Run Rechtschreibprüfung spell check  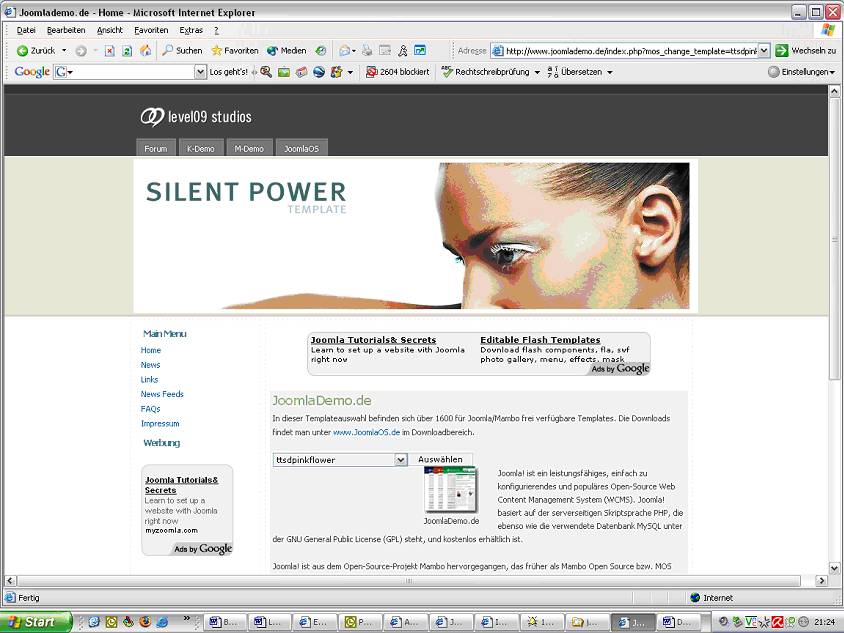coord(486,72)
